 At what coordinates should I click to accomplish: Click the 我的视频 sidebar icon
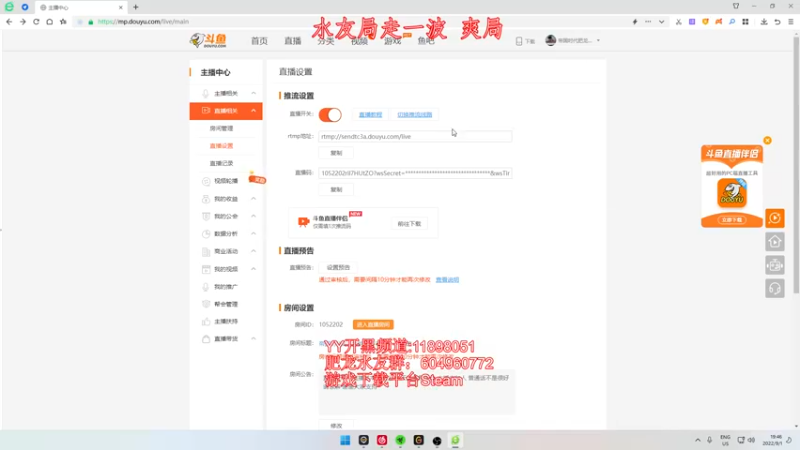point(206,269)
